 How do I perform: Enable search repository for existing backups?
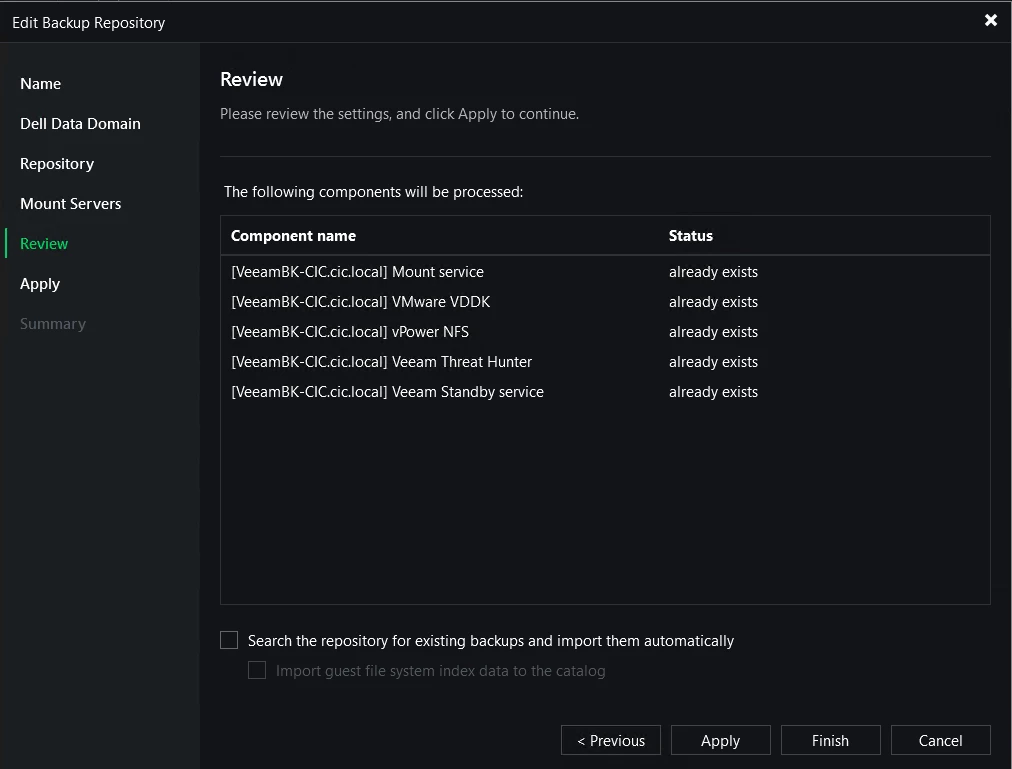229,641
